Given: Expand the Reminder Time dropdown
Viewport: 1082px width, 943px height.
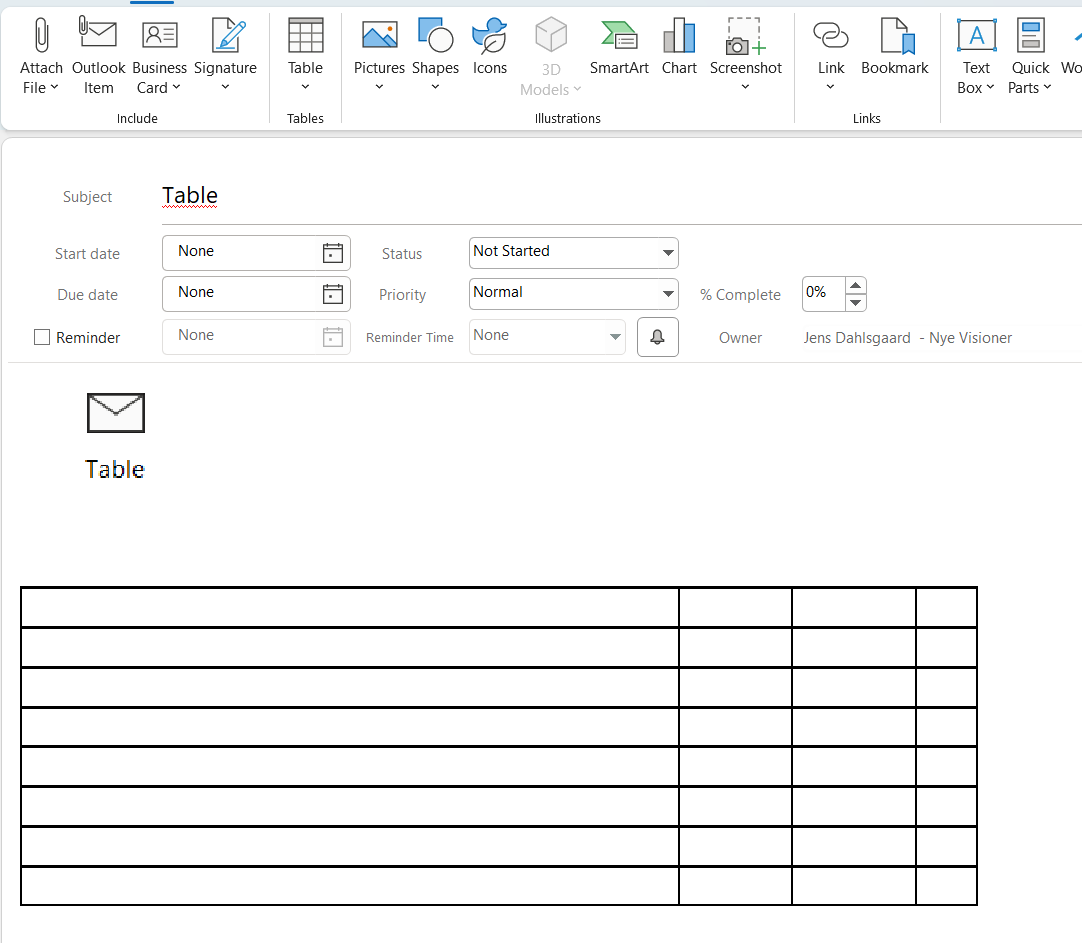Looking at the screenshot, I should (615, 337).
